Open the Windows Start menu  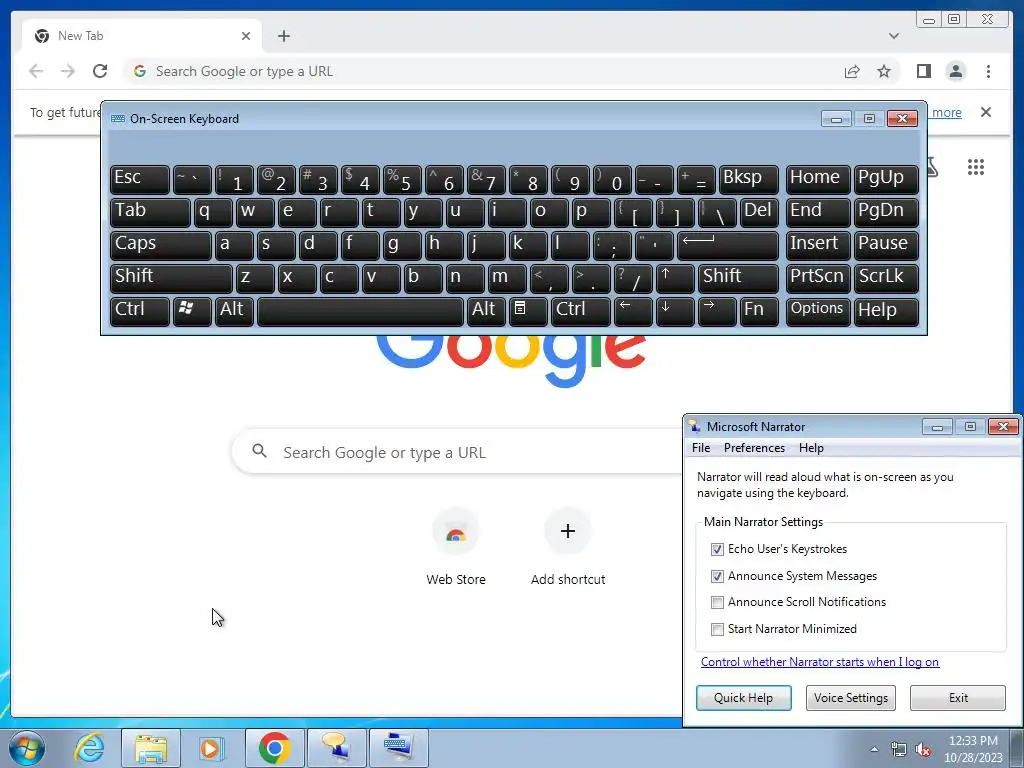27,748
